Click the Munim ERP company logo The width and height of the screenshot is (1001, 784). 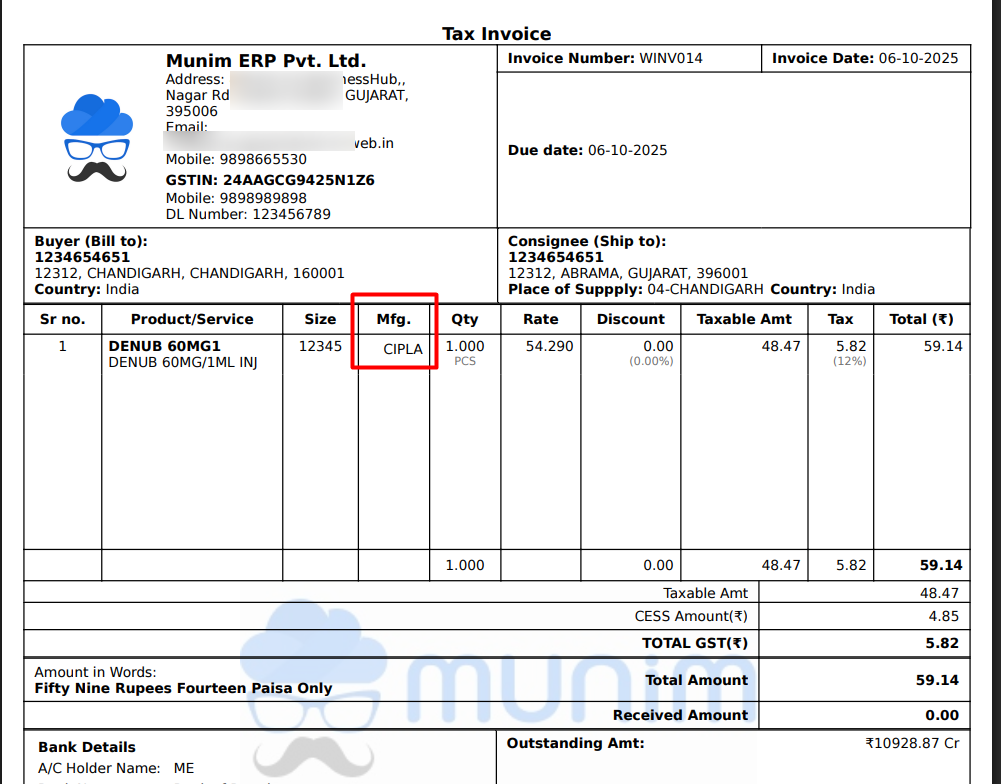tap(97, 139)
